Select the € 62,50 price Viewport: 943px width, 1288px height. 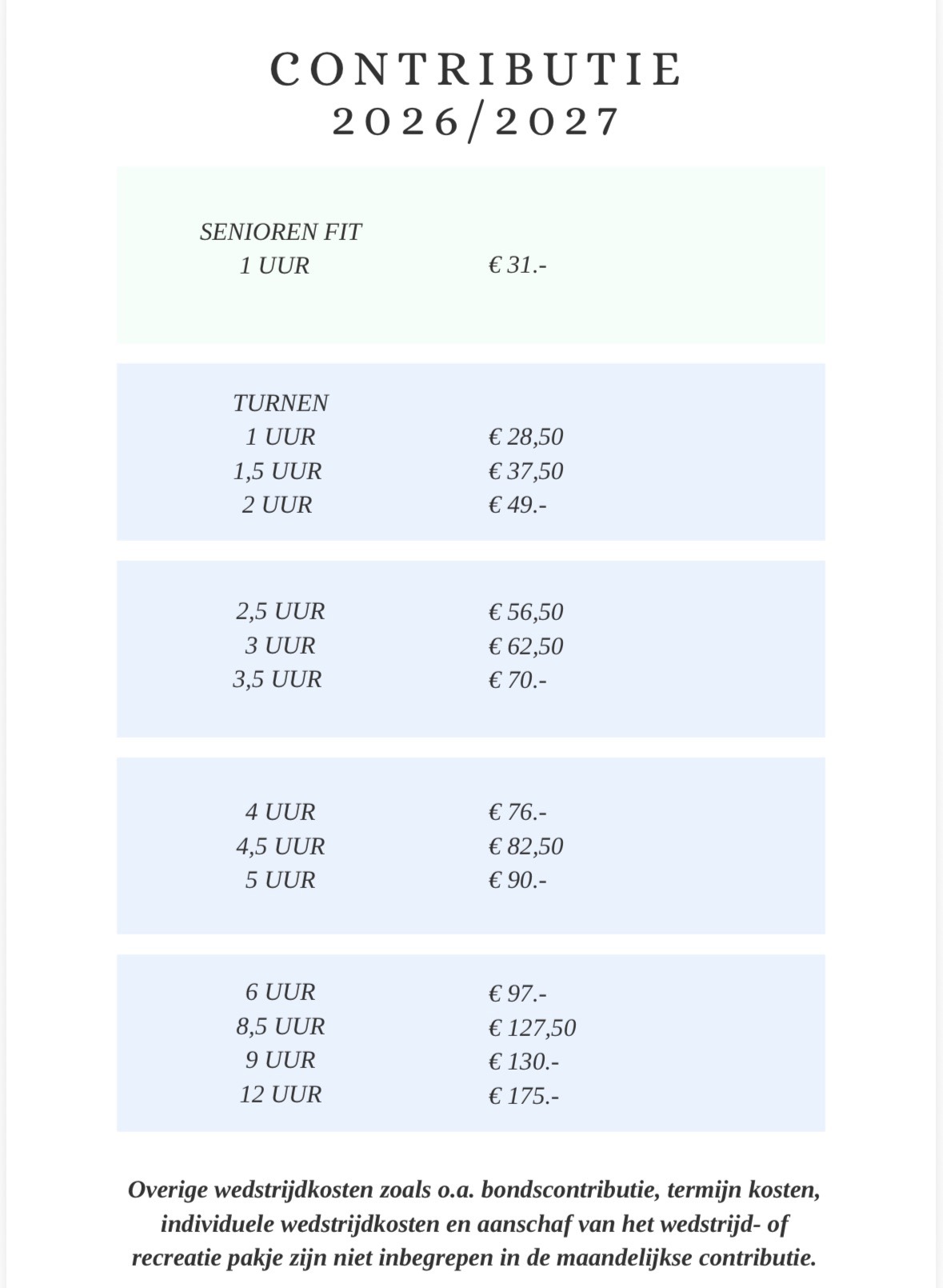pos(525,646)
